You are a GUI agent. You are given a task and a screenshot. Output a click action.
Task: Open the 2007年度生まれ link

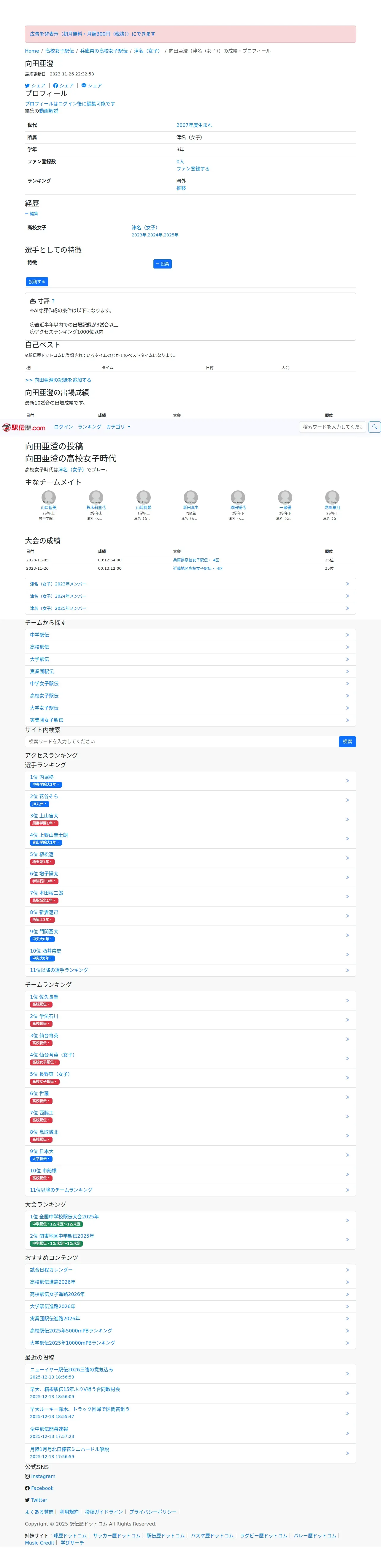(194, 125)
